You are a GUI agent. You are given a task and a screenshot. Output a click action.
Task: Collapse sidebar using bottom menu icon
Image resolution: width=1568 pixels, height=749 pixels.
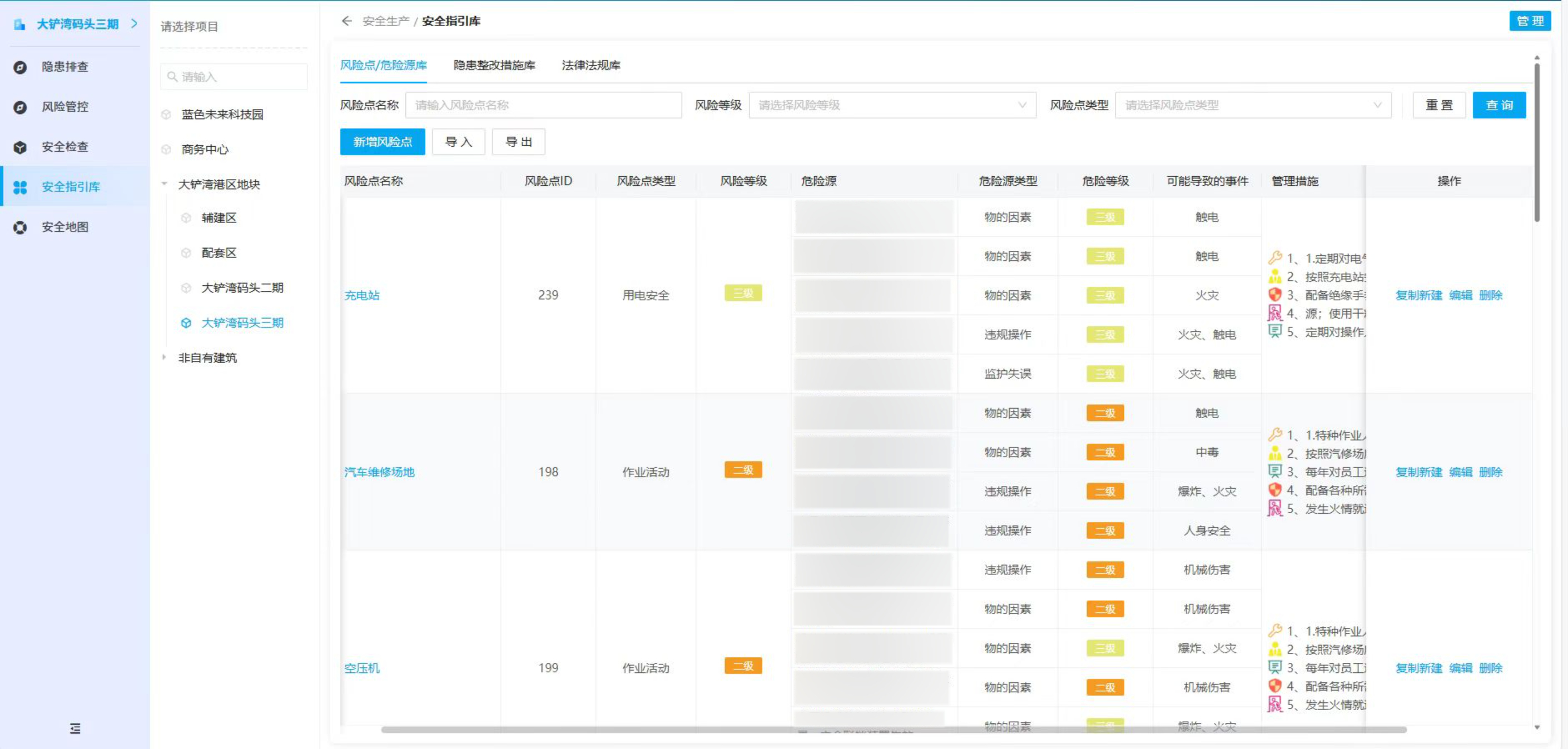75,728
